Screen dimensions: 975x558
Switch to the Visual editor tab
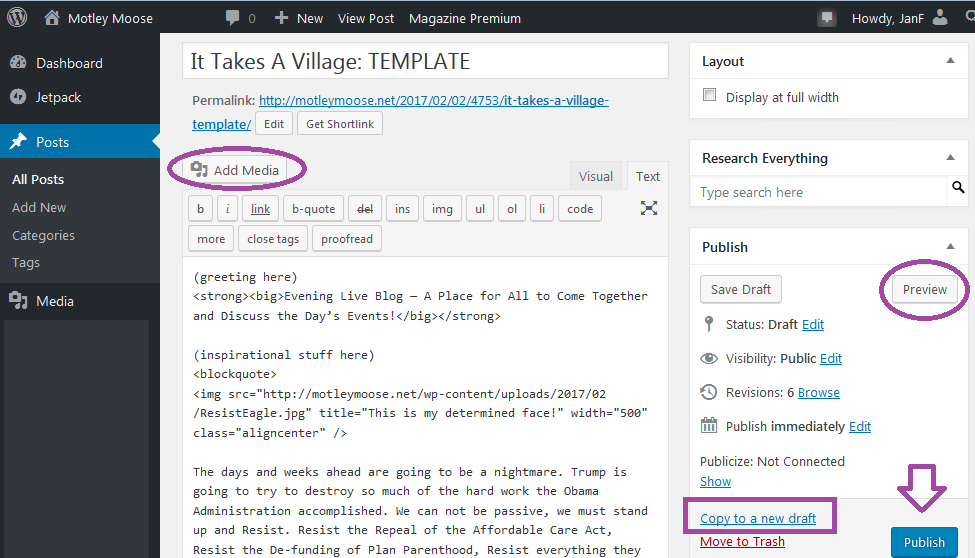click(595, 176)
